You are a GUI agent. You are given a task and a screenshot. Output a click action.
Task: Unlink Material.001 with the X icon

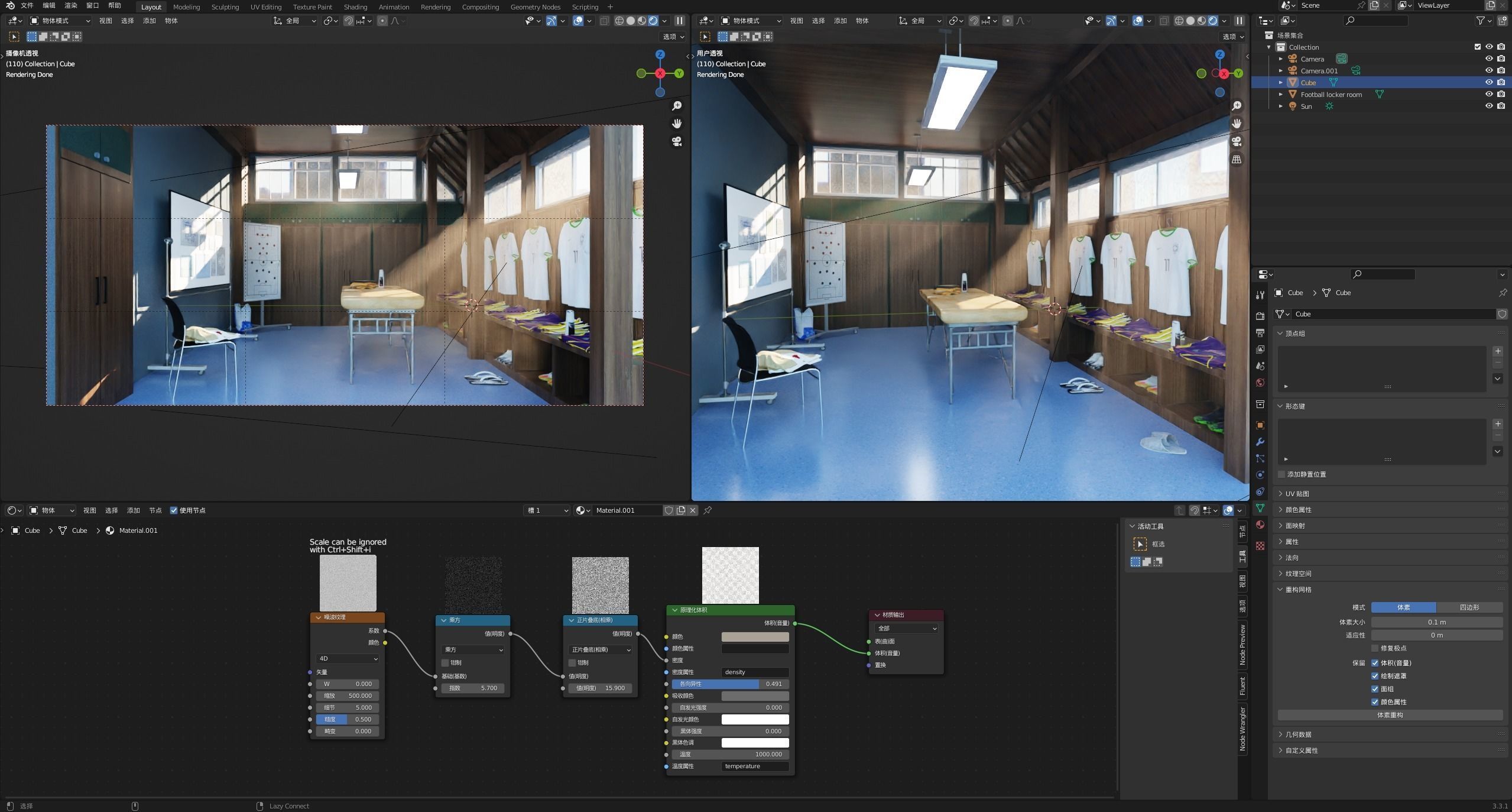click(693, 510)
